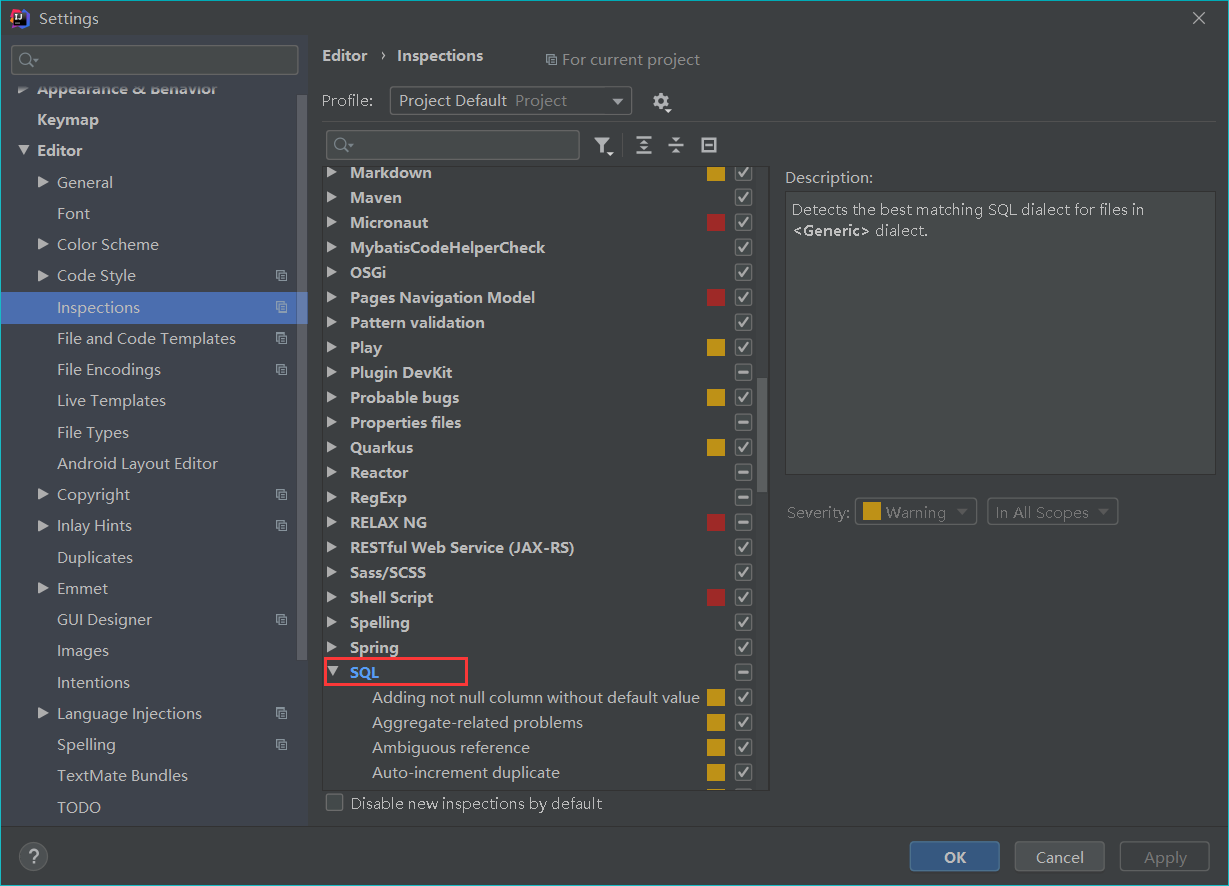Expand all inspection groups icon
This screenshot has height=886, width=1229.
[644, 146]
